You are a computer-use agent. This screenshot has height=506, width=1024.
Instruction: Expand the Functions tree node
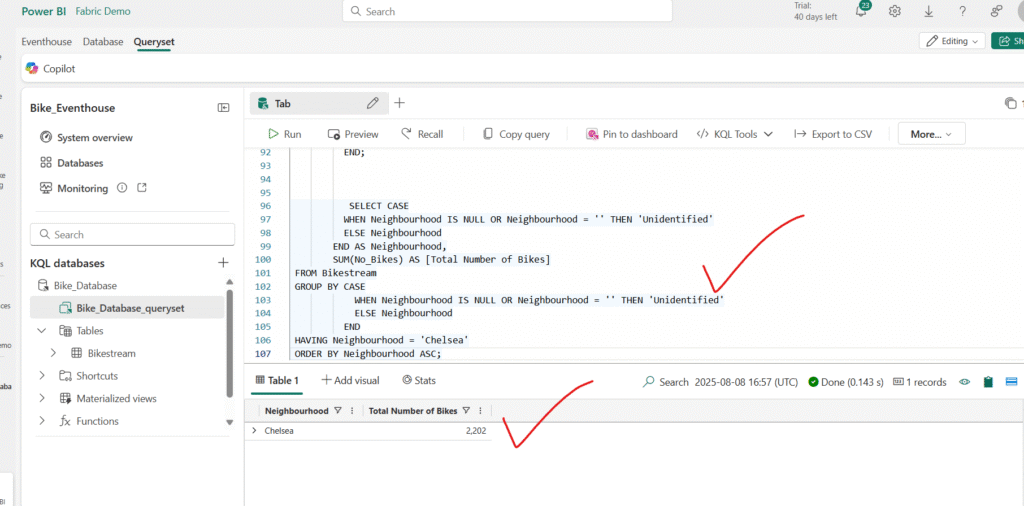coord(42,421)
